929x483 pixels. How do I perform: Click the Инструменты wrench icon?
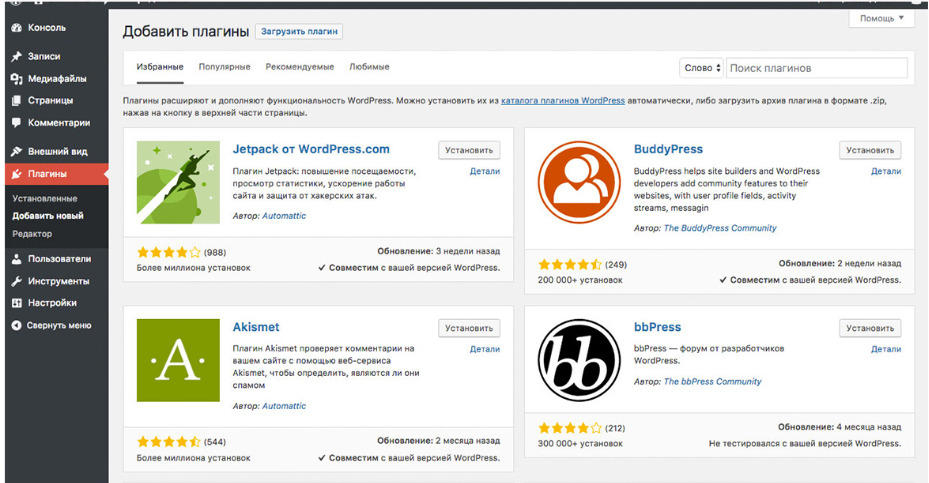(17, 281)
